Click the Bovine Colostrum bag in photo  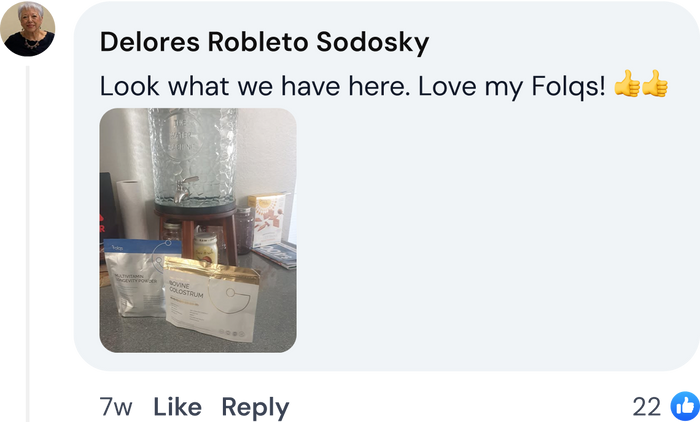click(x=212, y=298)
